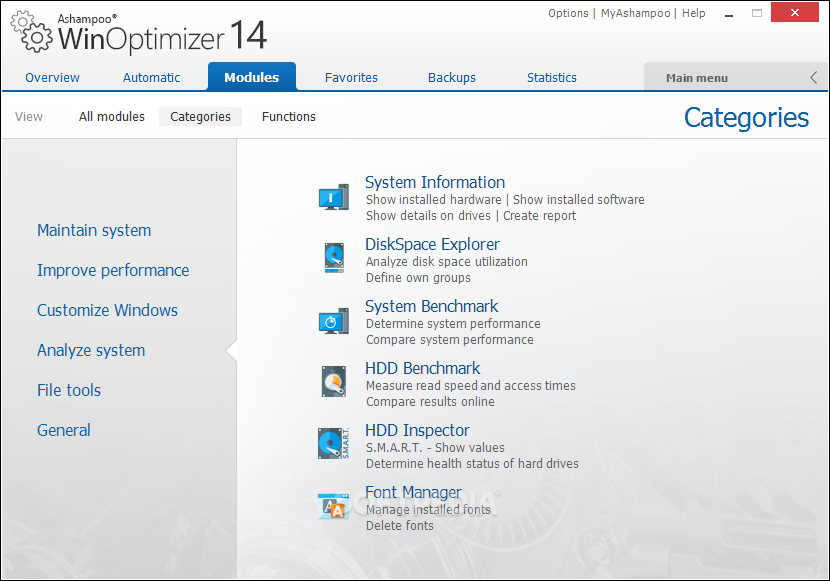Show All modules view
Screen dimensions: 830x581
tap(112, 116)
